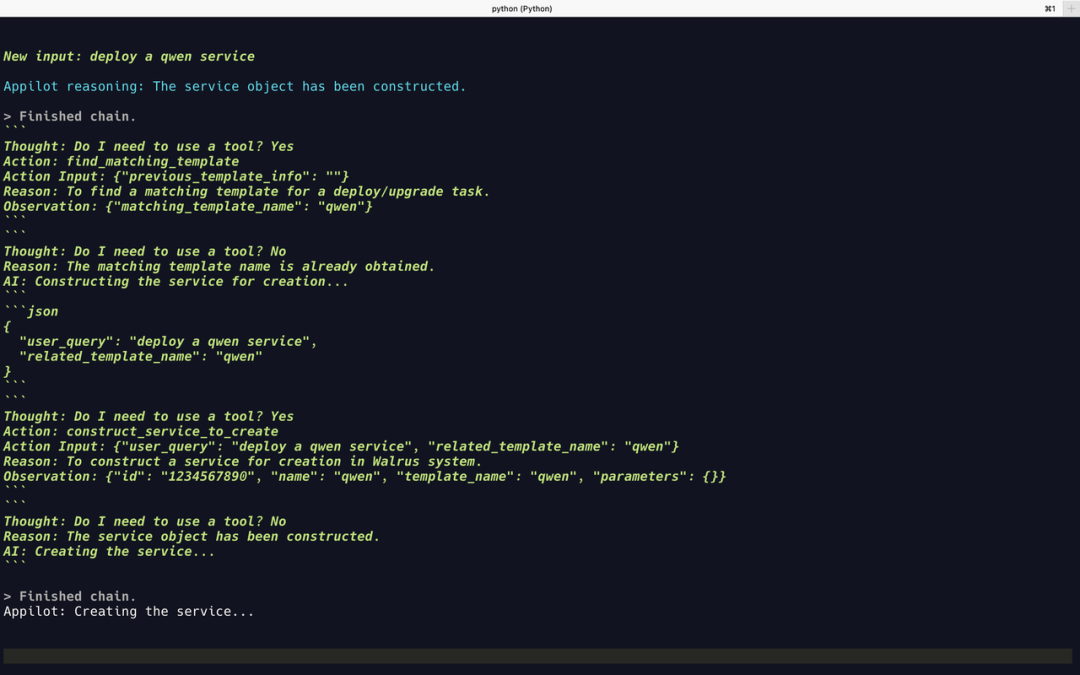Click the ⌘1 tab shortcut indicator
The image size is (1080, 675).
[x=1050, y=8]
